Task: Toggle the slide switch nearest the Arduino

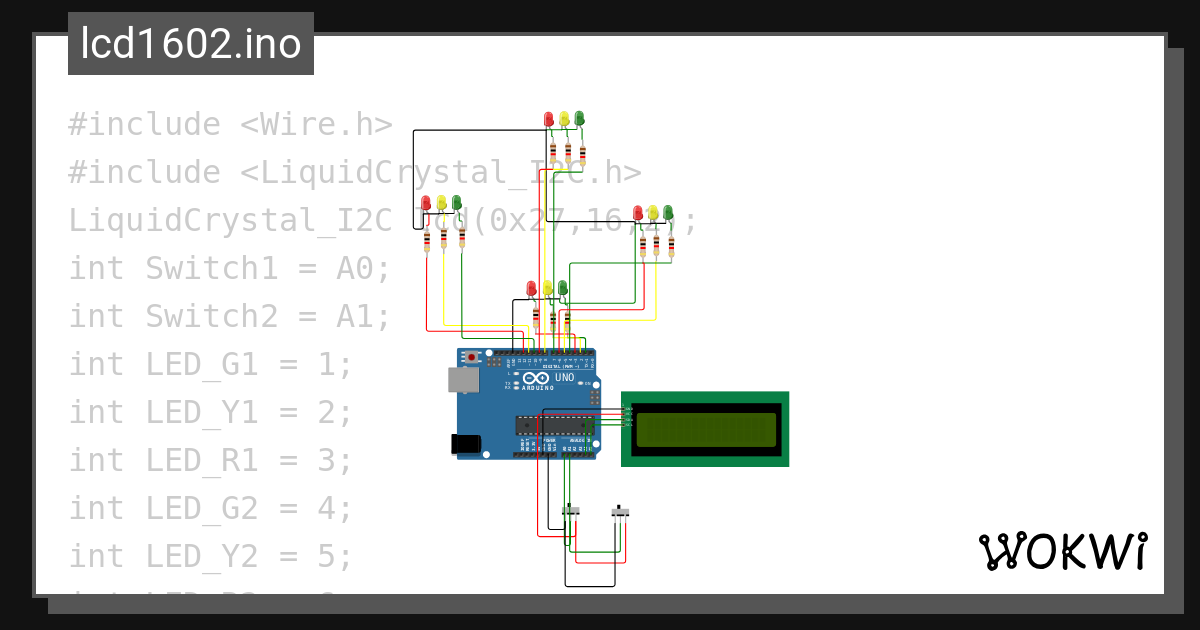Action: pyautogui.click(x=572, y=512)
